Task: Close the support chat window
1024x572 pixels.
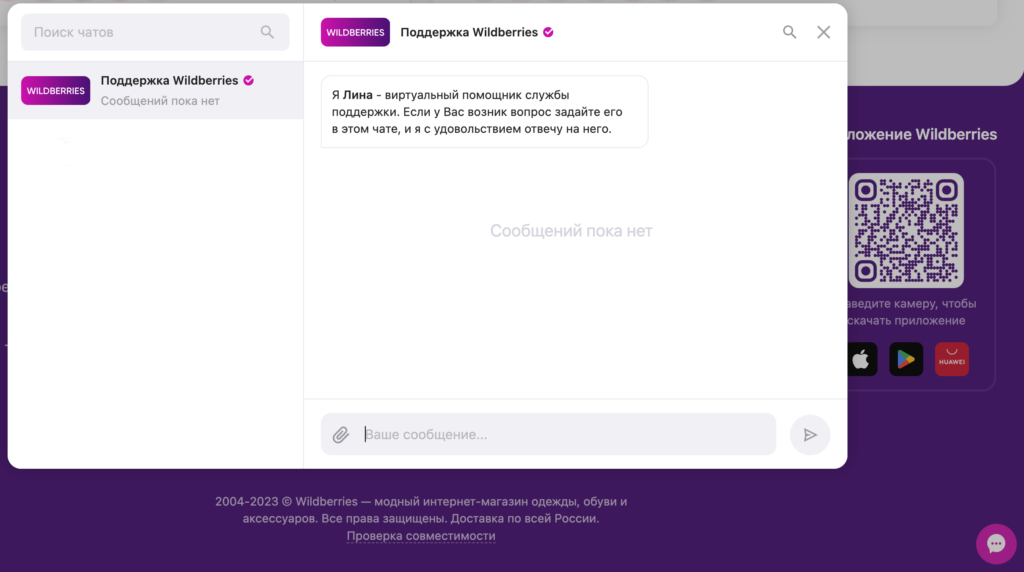Action: pos(824,32)
